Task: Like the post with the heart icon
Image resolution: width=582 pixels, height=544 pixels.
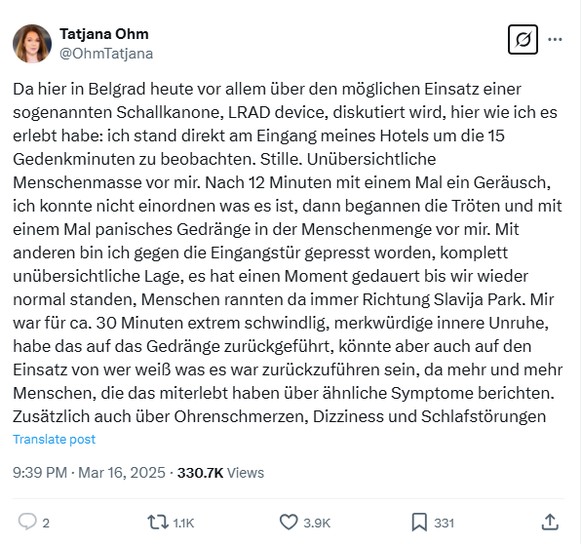Action: click(x=288, y=522)
